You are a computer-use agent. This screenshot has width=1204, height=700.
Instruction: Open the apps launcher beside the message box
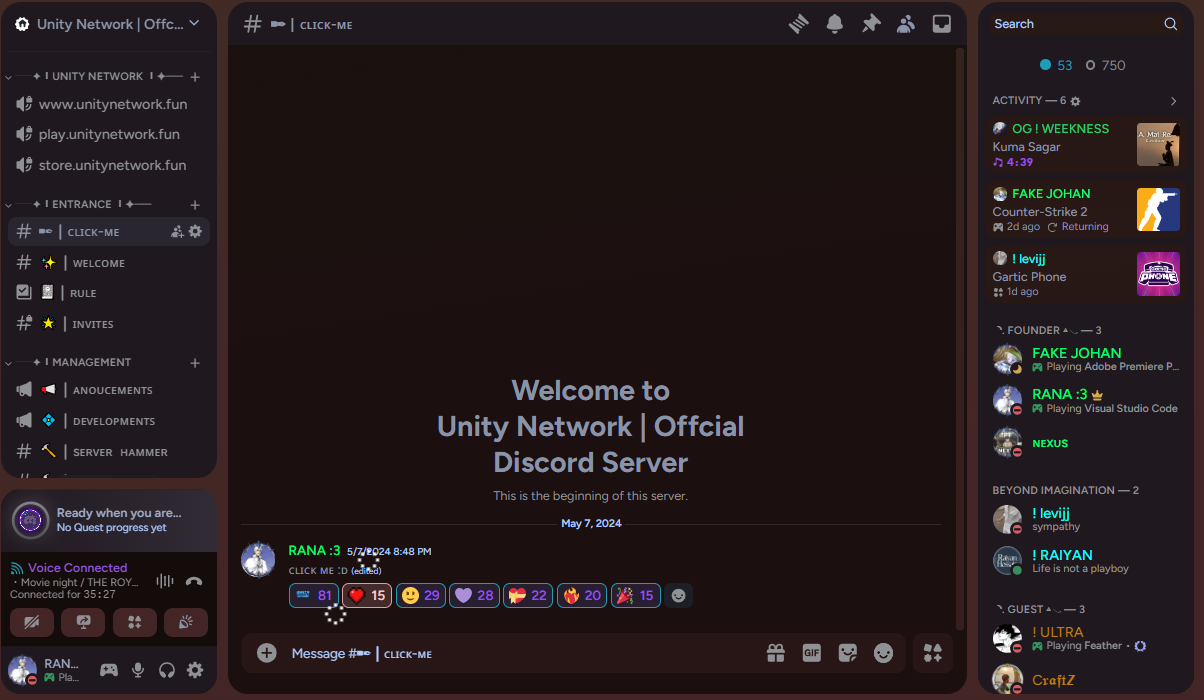coord(933,653)
